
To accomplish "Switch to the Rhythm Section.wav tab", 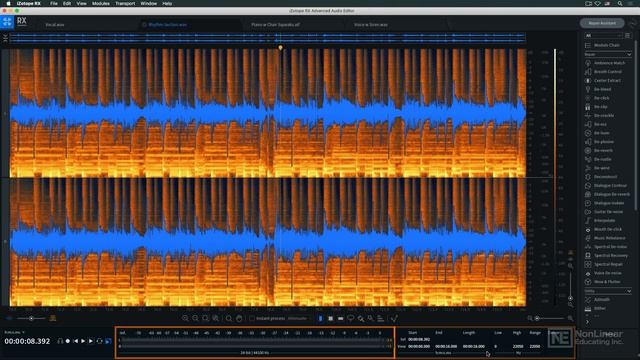I will tap(168, 25).
